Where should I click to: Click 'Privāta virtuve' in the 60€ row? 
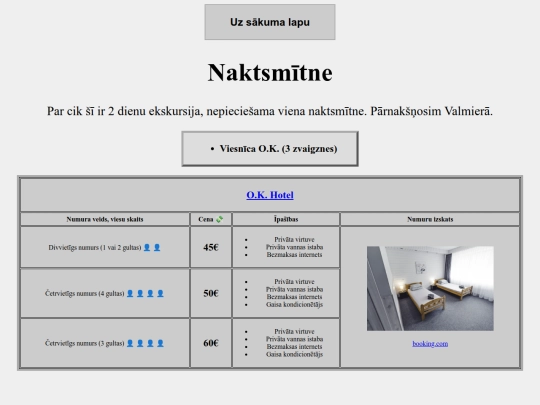click(294, 331)
